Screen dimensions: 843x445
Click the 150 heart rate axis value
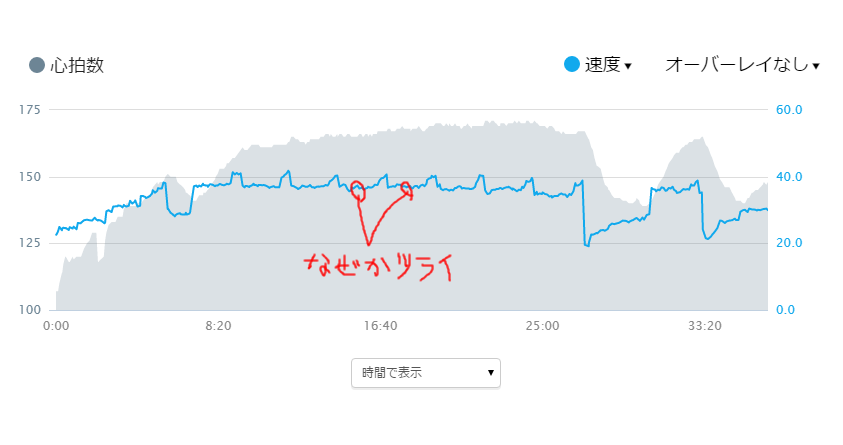30,177
